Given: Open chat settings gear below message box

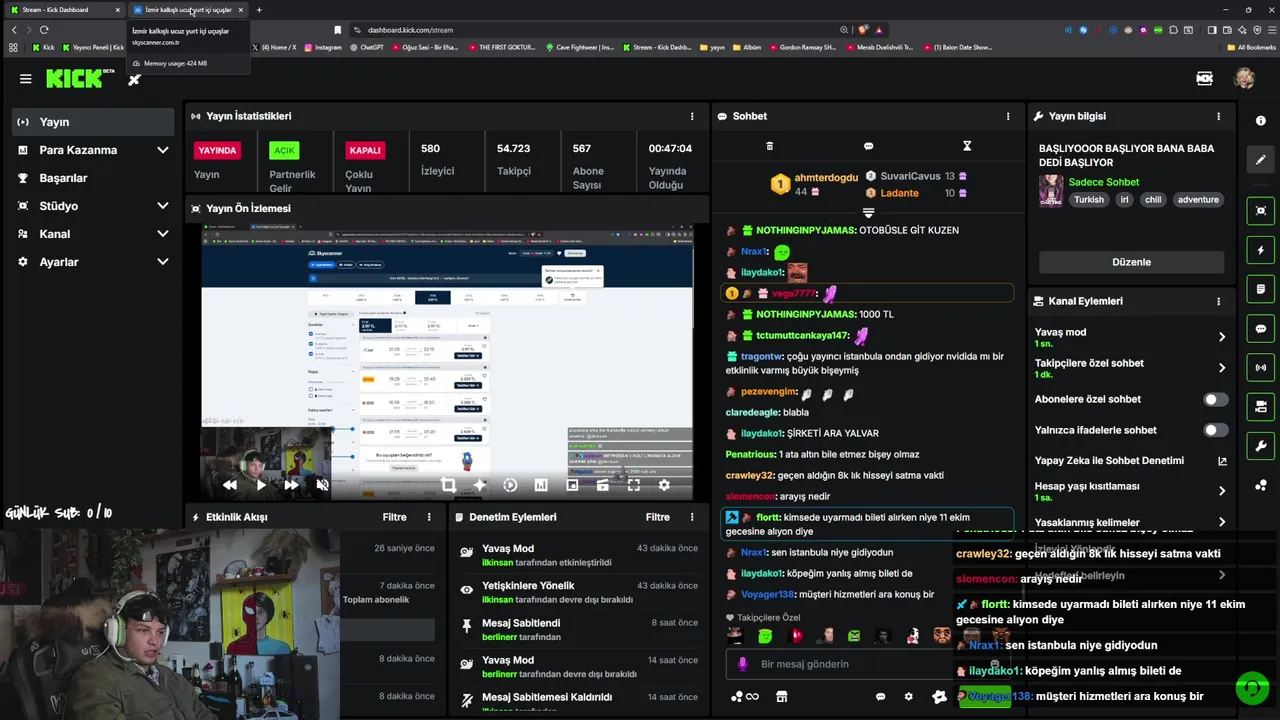Looking at the screenshot, I should [x=908, y=697].
